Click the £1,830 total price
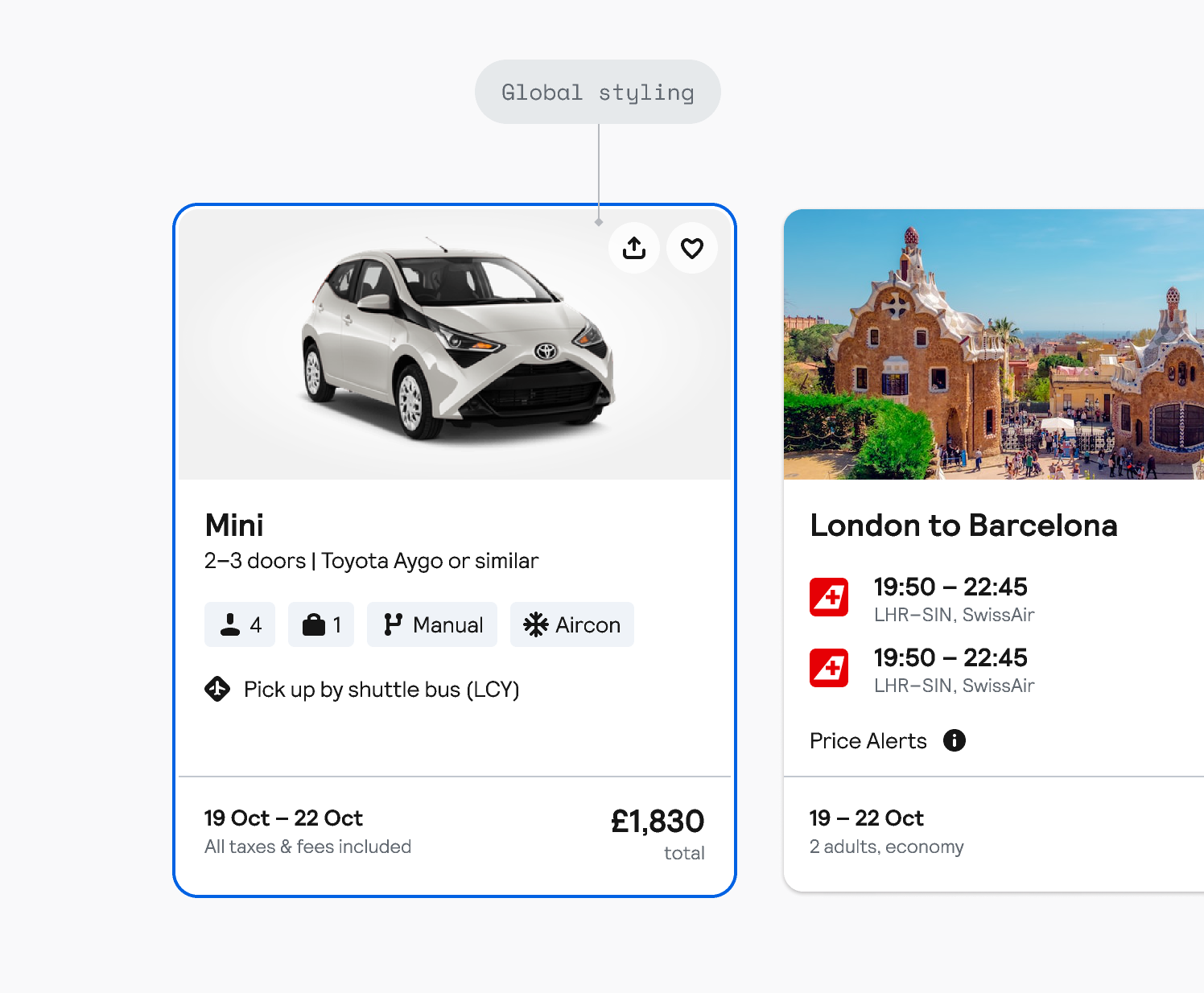The height and width of the screenshot is (993, 1204). click(658, 822)
